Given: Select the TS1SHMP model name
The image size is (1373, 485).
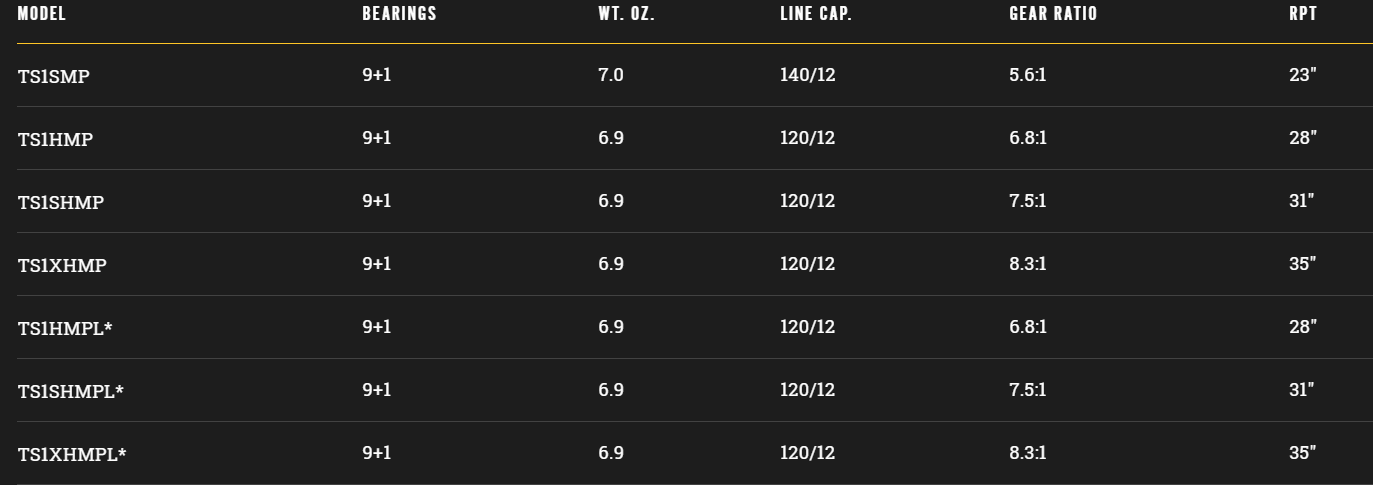Looking at the screenshot, I should tap(61, 202).
